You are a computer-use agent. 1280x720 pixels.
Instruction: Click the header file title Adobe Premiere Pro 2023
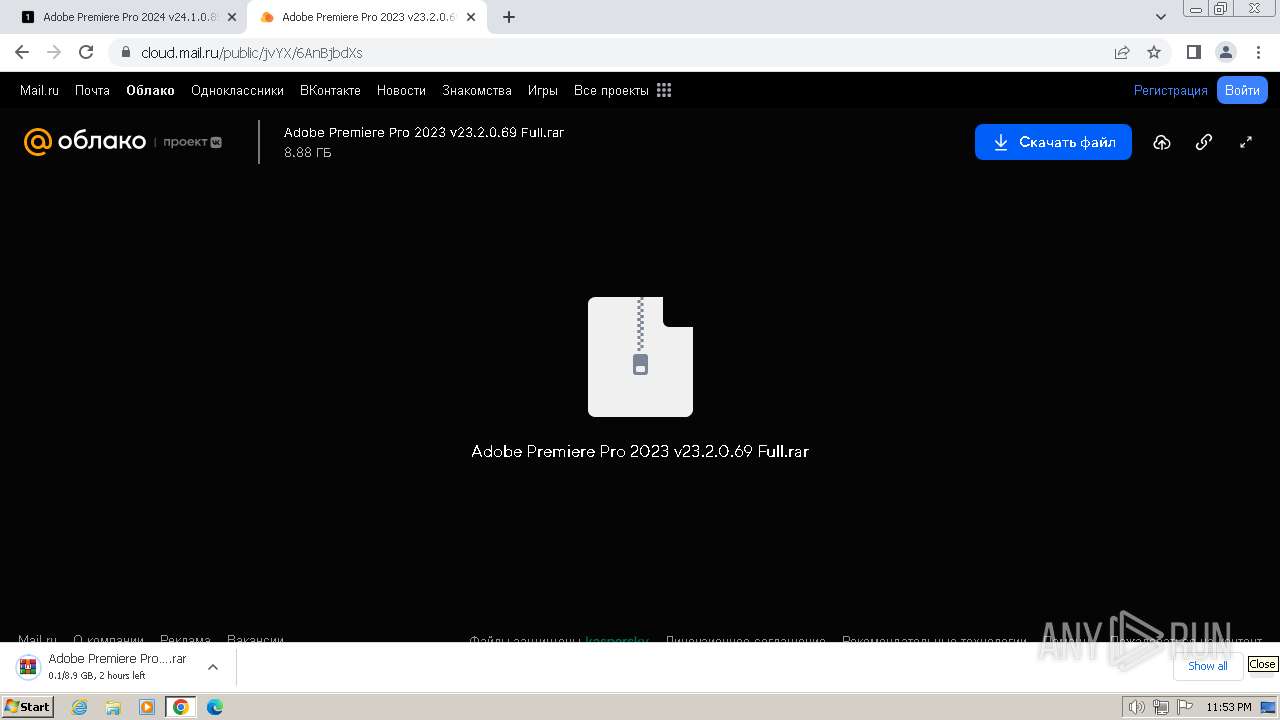click(424, 132)
